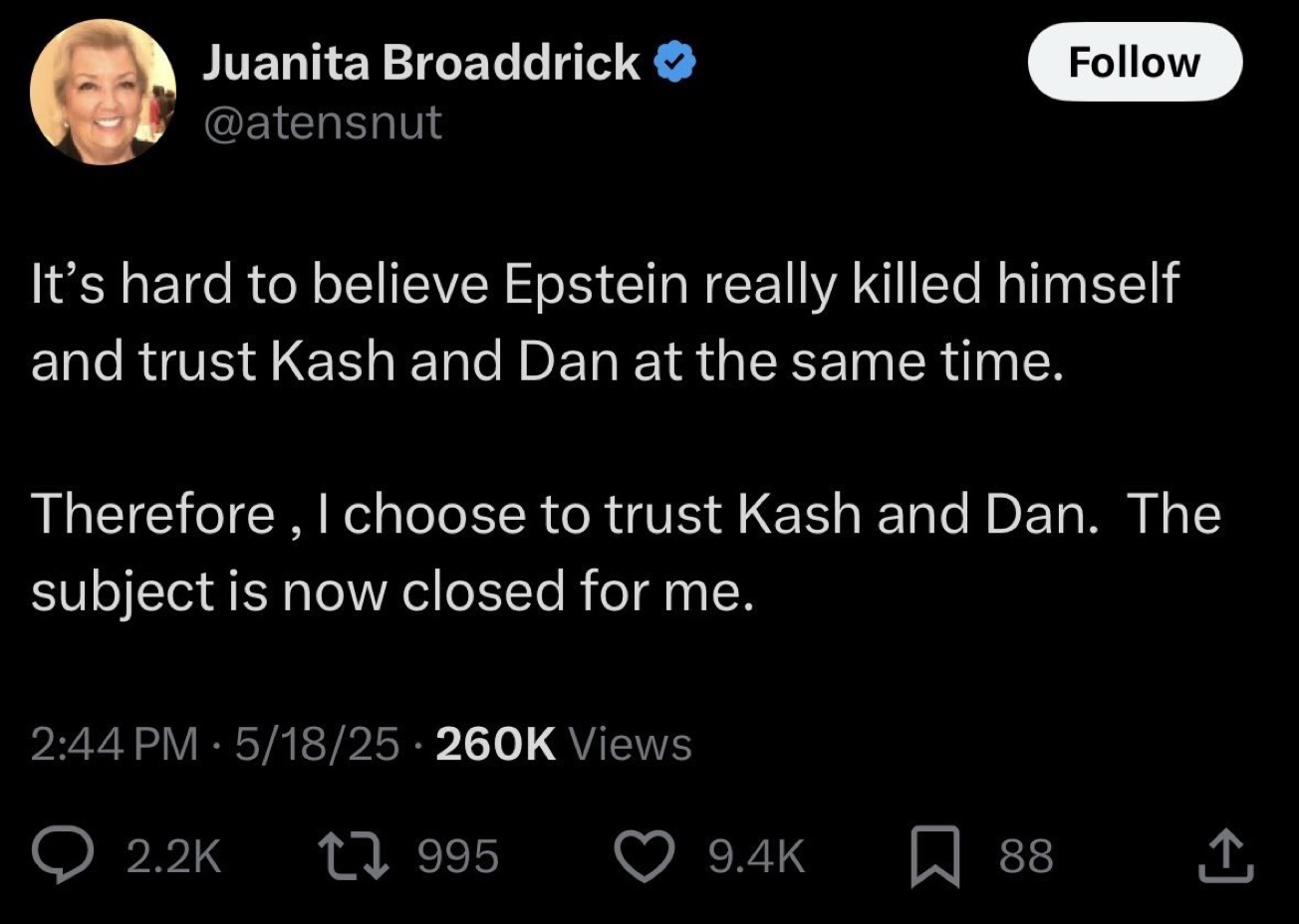Click the 88 bookmarks count
This screenshot has width=1299, height=924.
[1026, 856]
